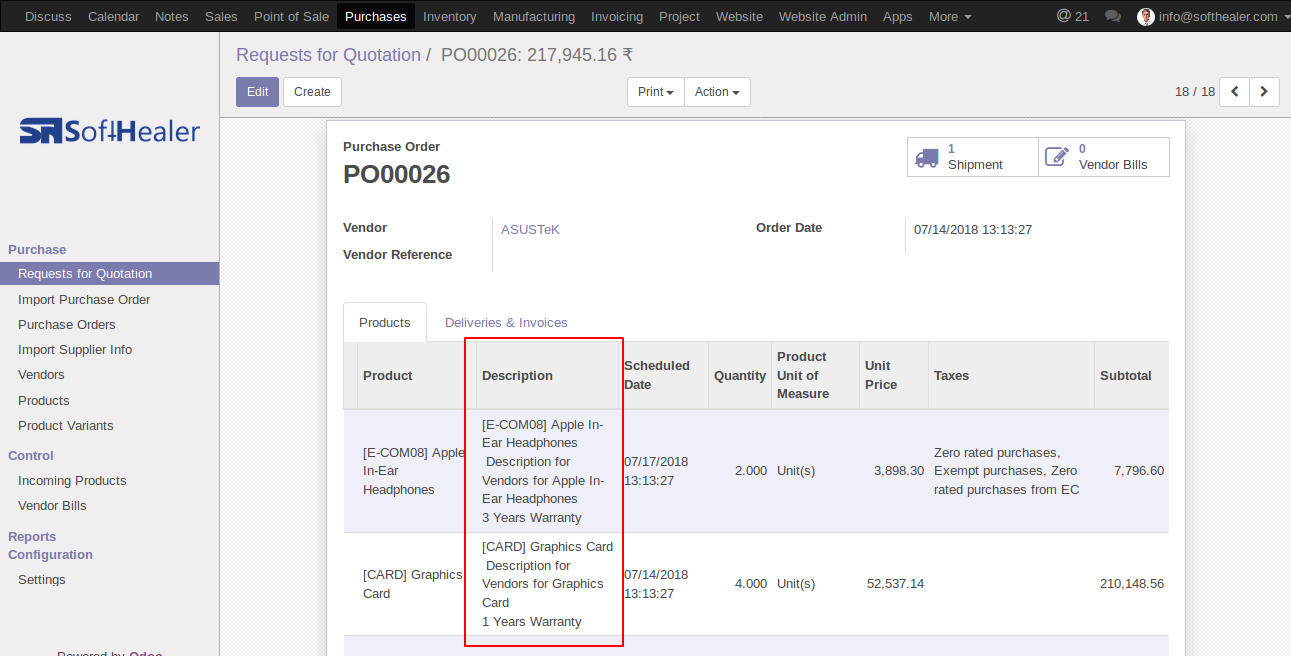The height and width of the screenshot is (656, 1291).
Task: Open the Inventory menu
Action: [450, 17]
